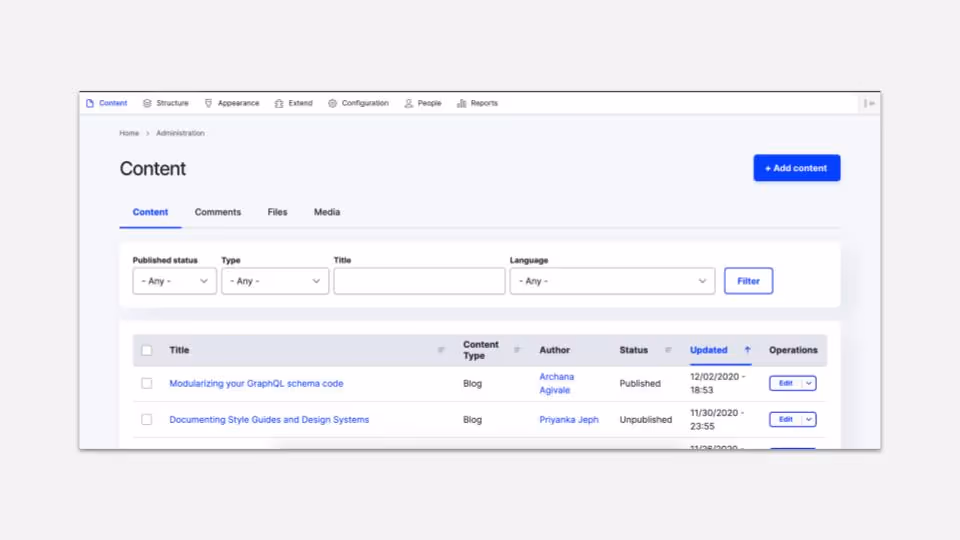The height and width of the screenshot is (540, 960).
Task: Check the Modularizing your GraphQL schema code row
Action: (146, 383)
